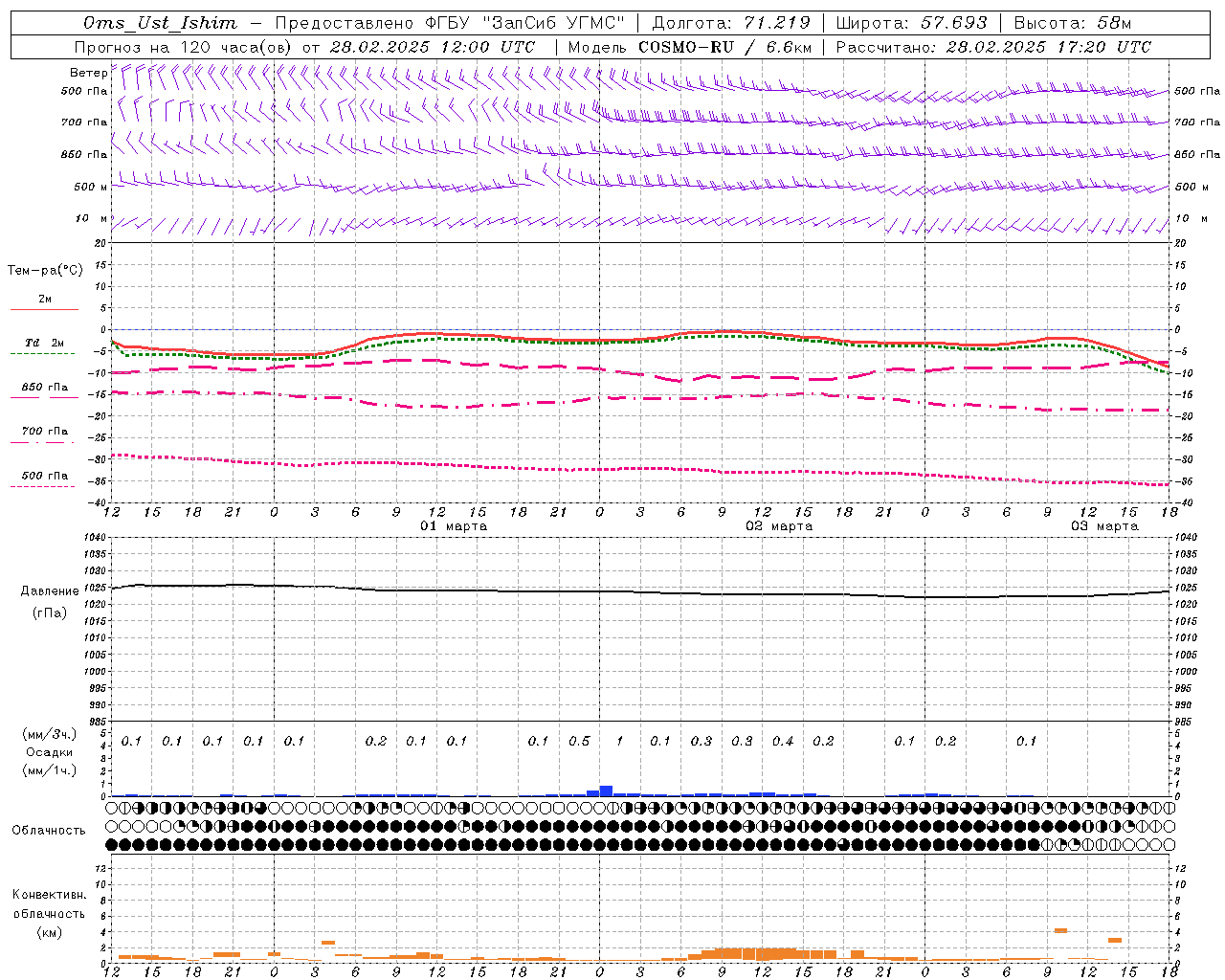Click the 0.5 precipitation value
Image resolution: width=1225 pixels, height=980 pixels.
coord(579,742)
